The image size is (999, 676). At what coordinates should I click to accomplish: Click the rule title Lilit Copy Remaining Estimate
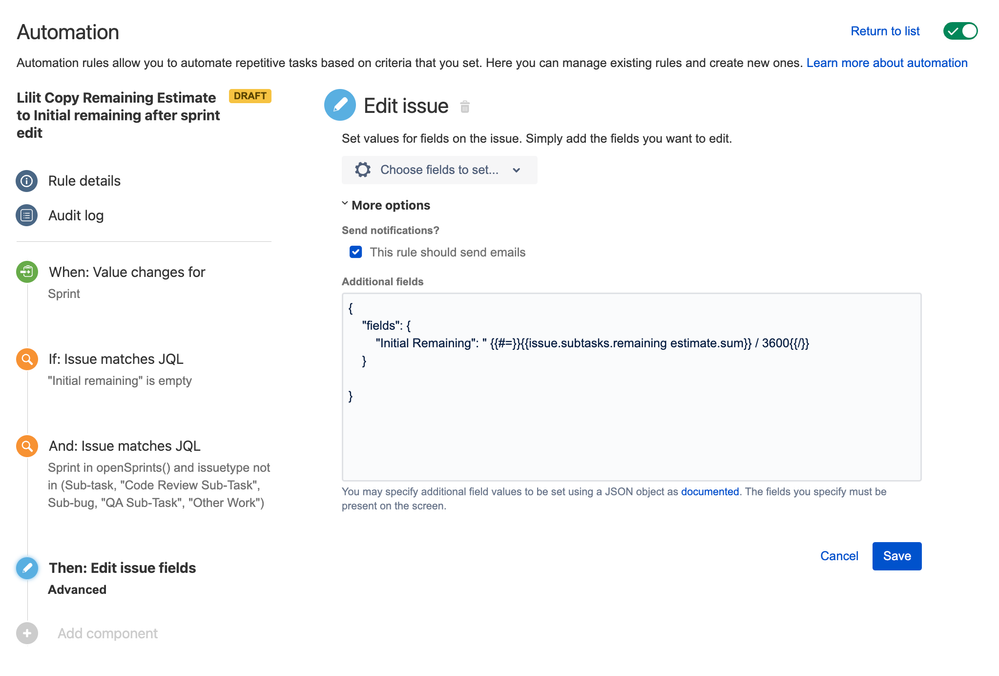point(119,115)
